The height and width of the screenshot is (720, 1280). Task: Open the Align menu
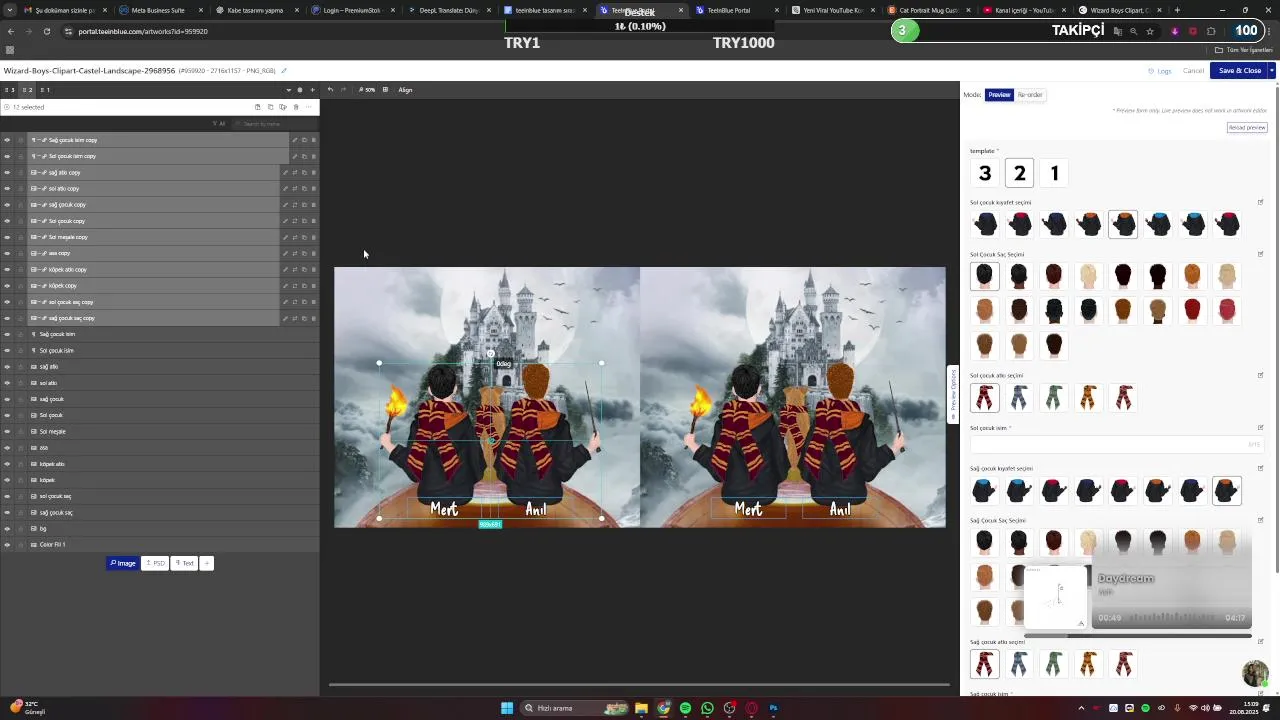[405, 90]
